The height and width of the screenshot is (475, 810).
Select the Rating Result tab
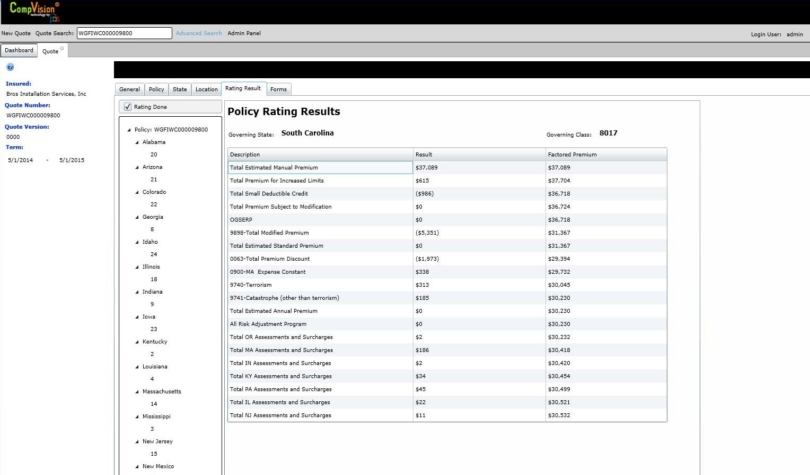tap(243, 88)
